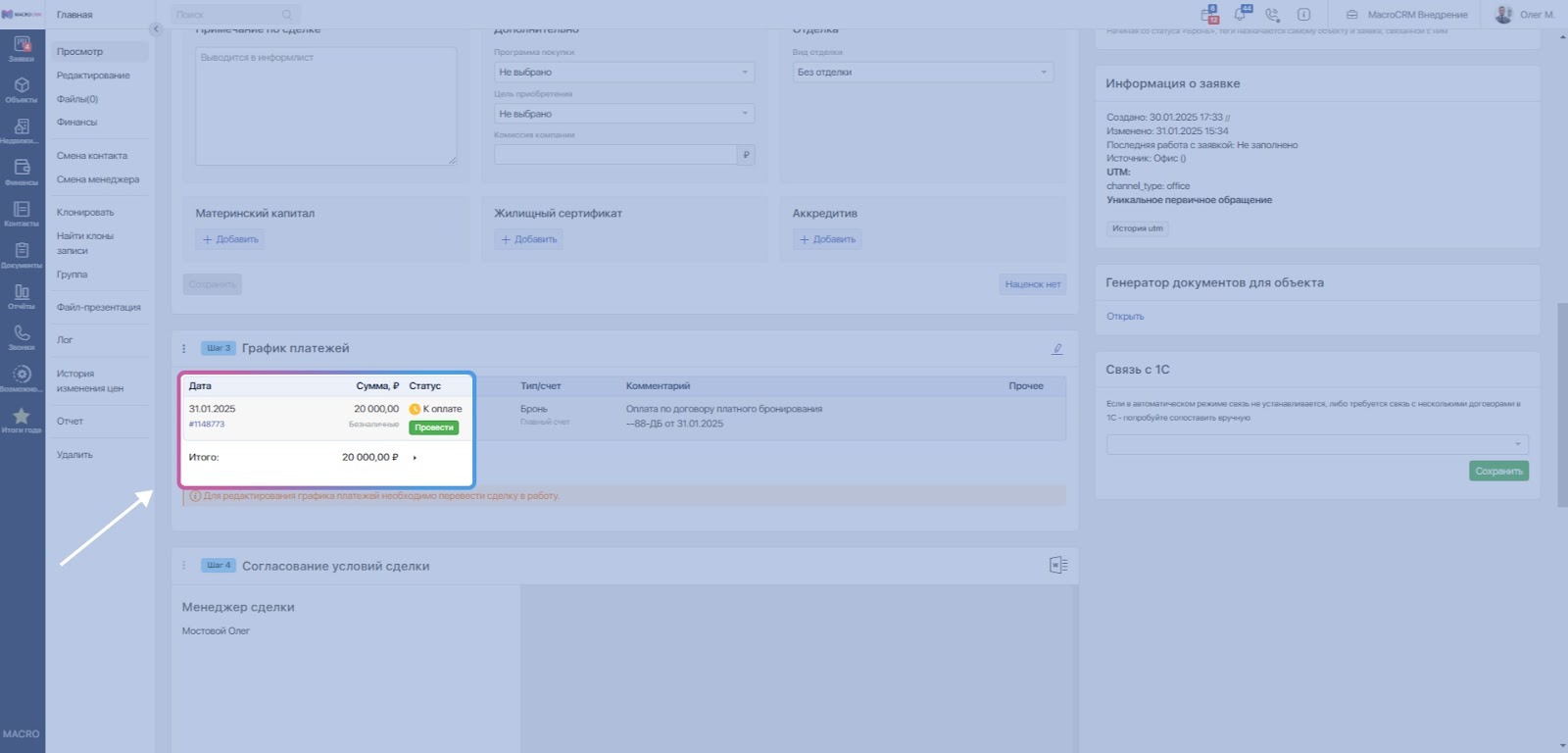Open payment link #1148773
The width and height of the screenshot is (1568, 753).
pos(207,425)
